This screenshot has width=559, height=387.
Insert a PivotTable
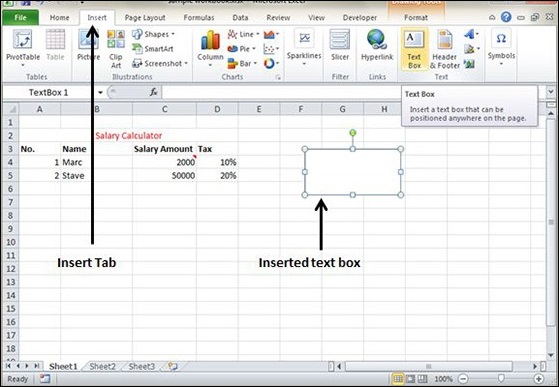tap(23, 48)
